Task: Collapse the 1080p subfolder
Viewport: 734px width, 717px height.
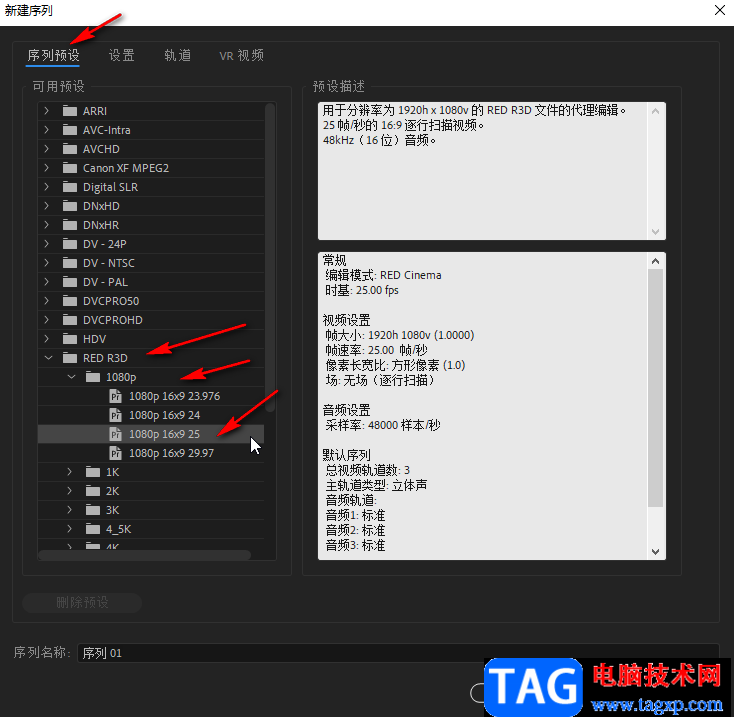Action: click(71, 377)
